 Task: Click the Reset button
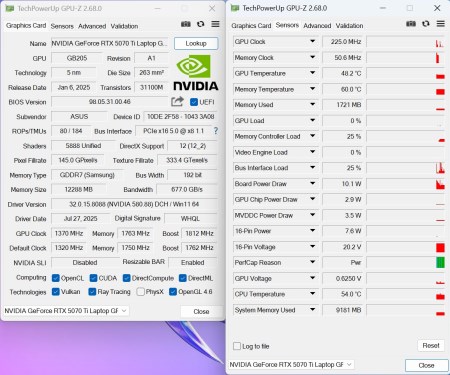tap(431, 346)
